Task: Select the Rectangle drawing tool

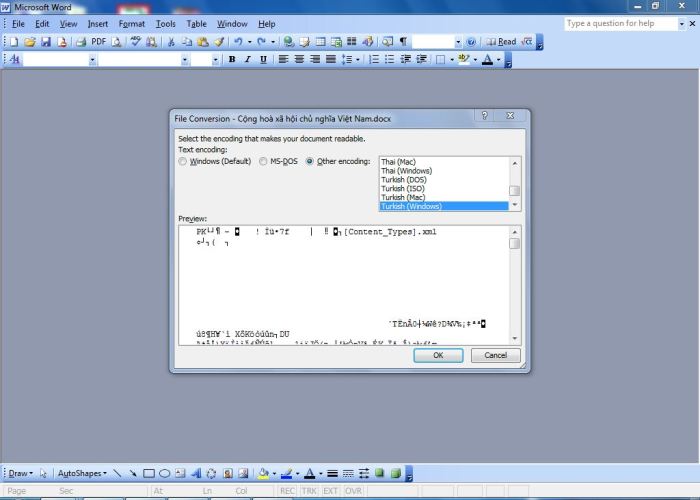Action: pyautogui.click(x=149, y=474)
